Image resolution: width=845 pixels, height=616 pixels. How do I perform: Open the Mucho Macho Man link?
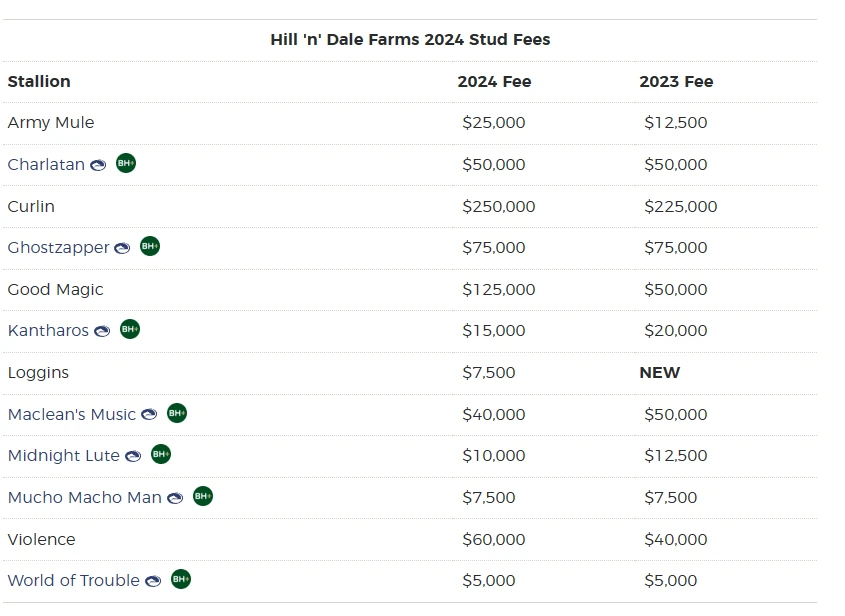85,497
